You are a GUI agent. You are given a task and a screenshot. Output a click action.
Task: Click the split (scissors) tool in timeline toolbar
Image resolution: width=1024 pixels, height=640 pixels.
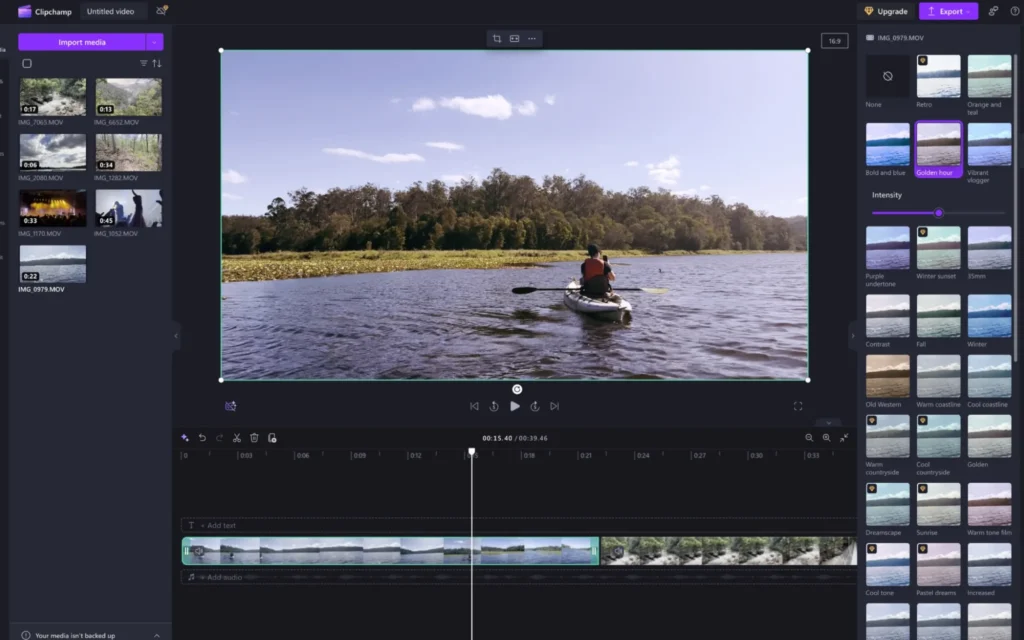tap(237, 438)
